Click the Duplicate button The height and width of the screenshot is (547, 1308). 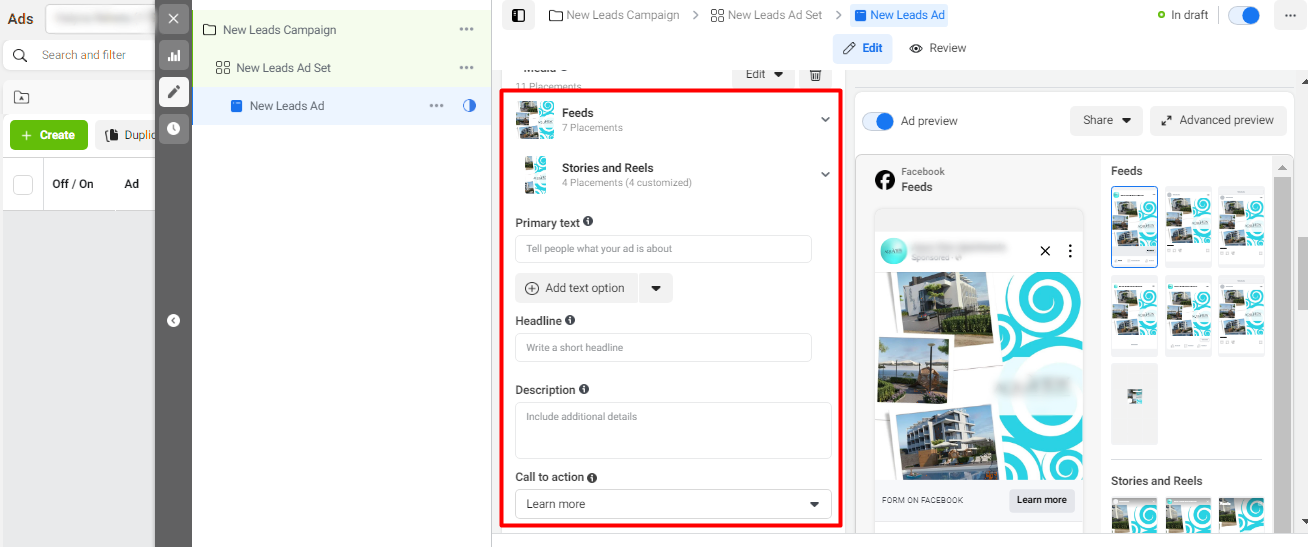coord(126,135)
